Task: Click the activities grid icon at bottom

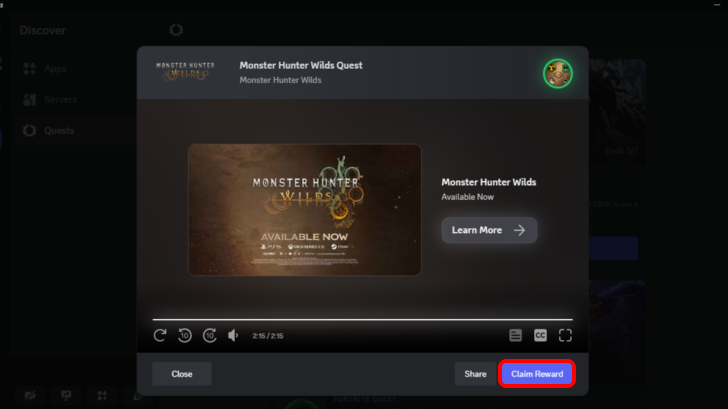Action: [x=102, y=396]
